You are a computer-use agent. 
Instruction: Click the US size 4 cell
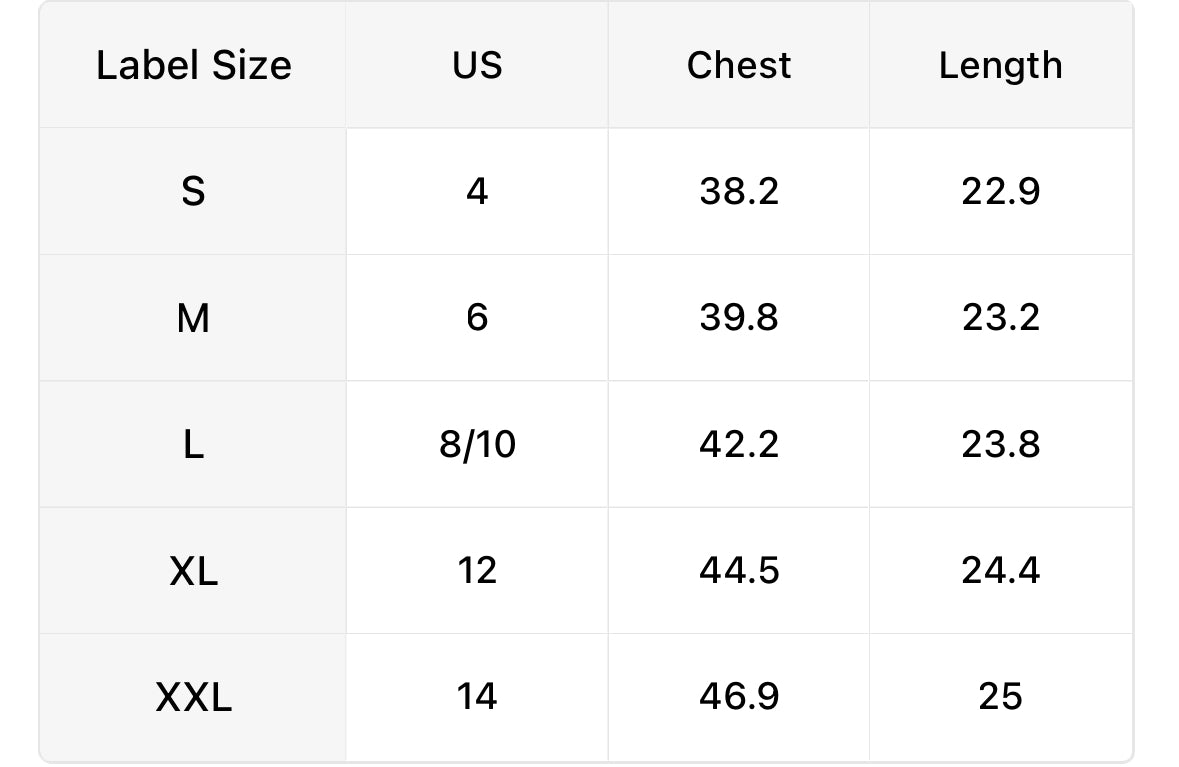point(477,191)
